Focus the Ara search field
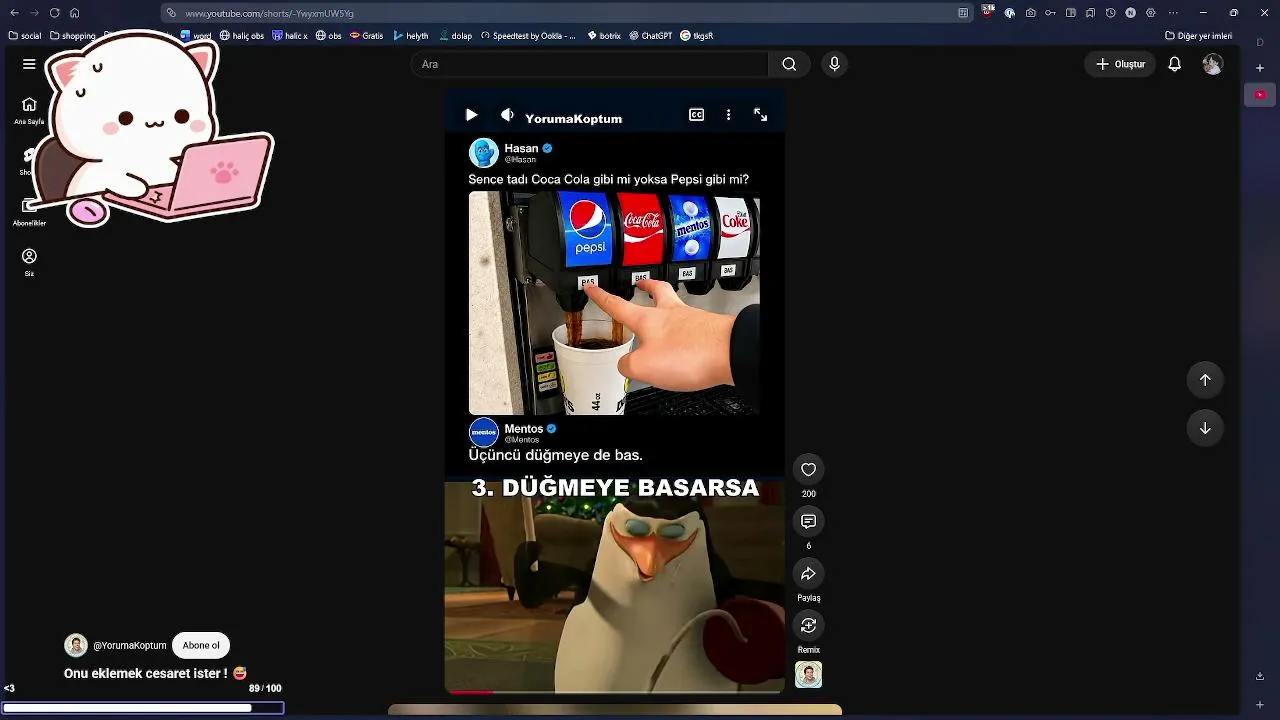 click(x=589, y=64)
